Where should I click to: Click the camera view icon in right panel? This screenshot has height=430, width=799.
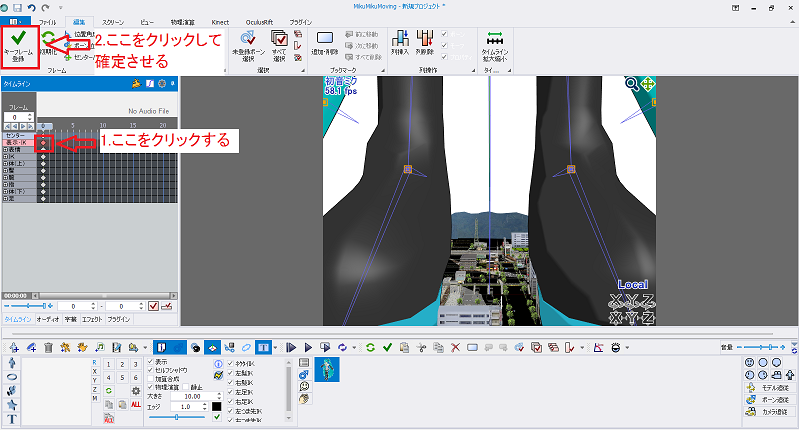(x=777, y=376)
